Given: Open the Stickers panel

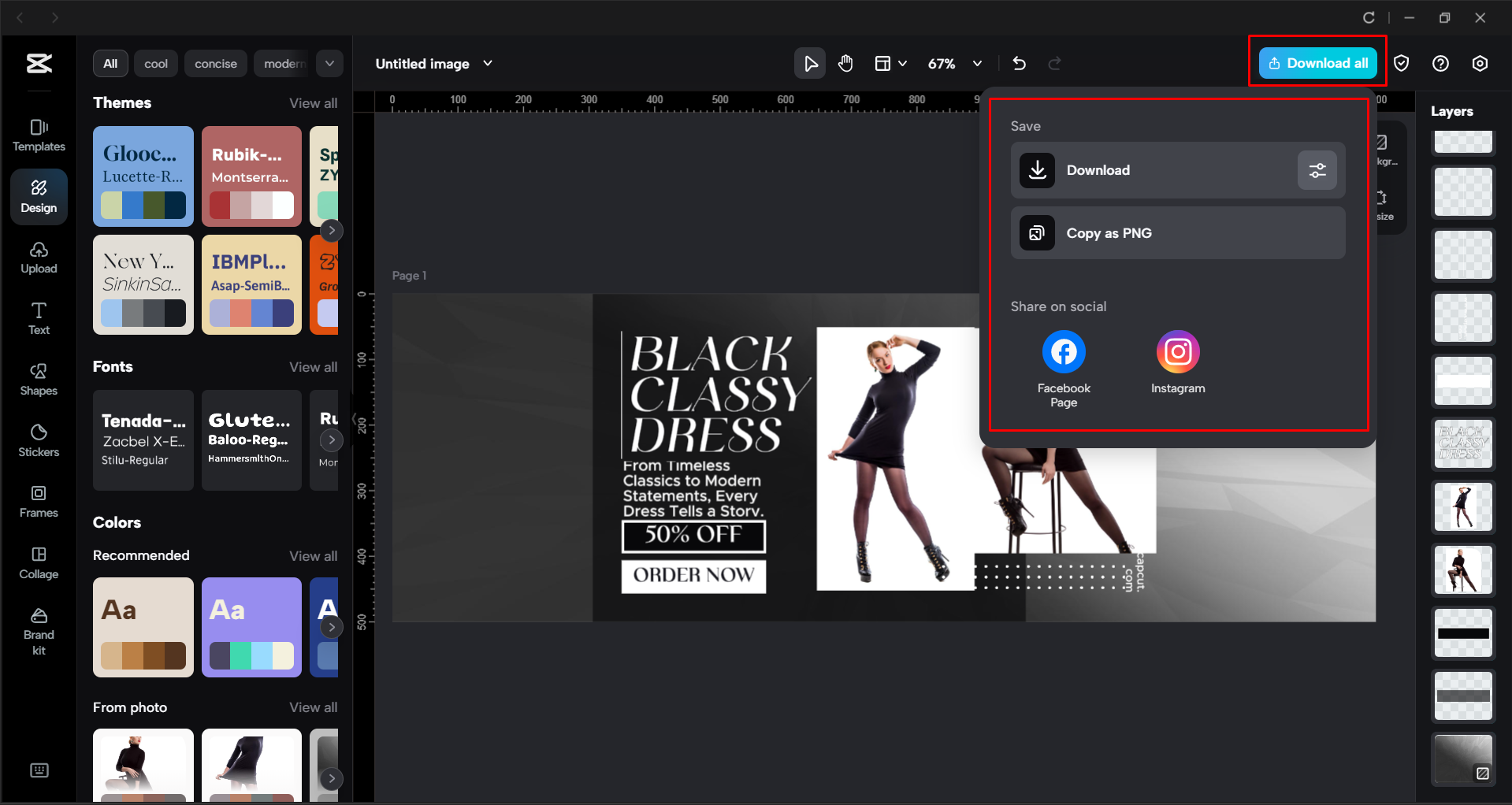Looking at the screenshot, I should click(38, 440).
